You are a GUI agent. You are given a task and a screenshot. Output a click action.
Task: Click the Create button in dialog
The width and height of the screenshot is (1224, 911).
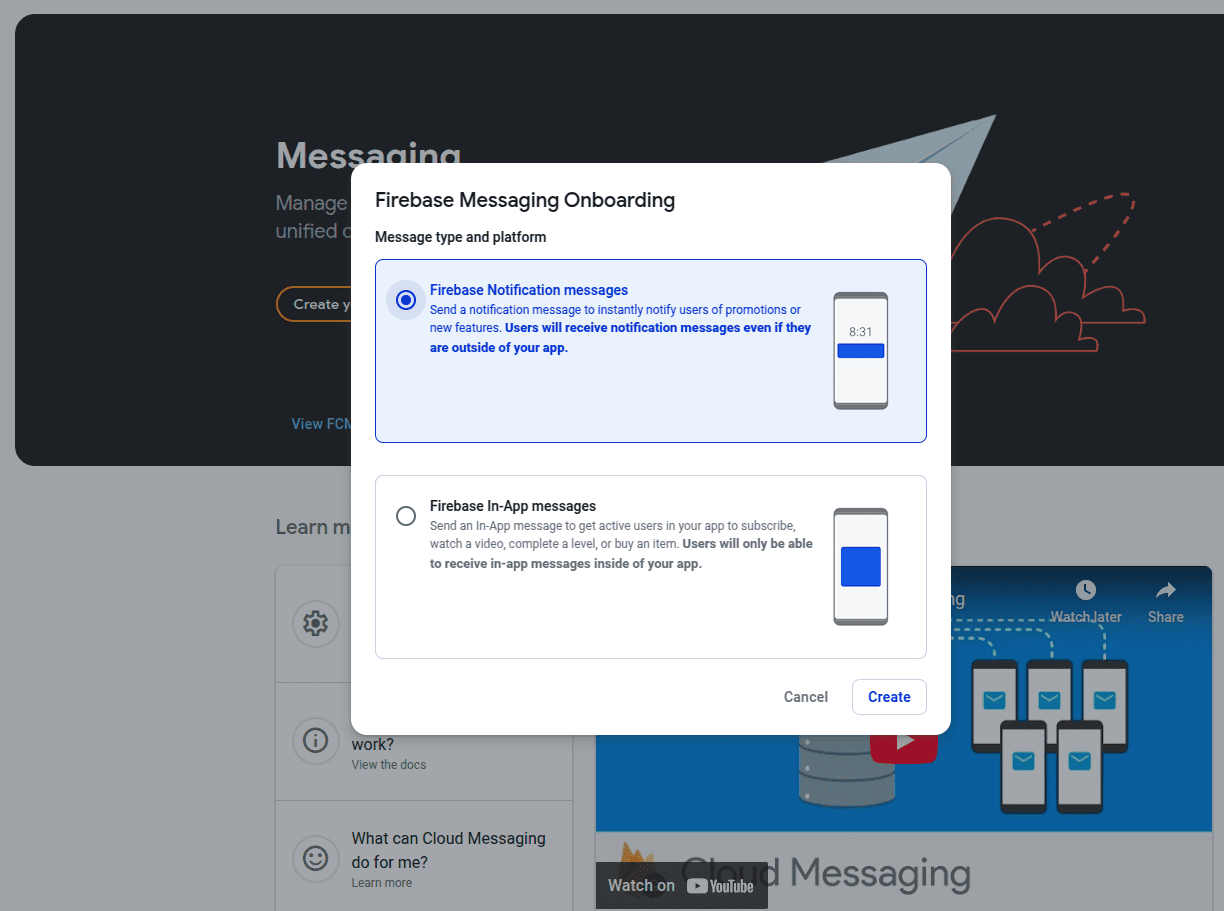pyautogui.click(x=889, y=697)
